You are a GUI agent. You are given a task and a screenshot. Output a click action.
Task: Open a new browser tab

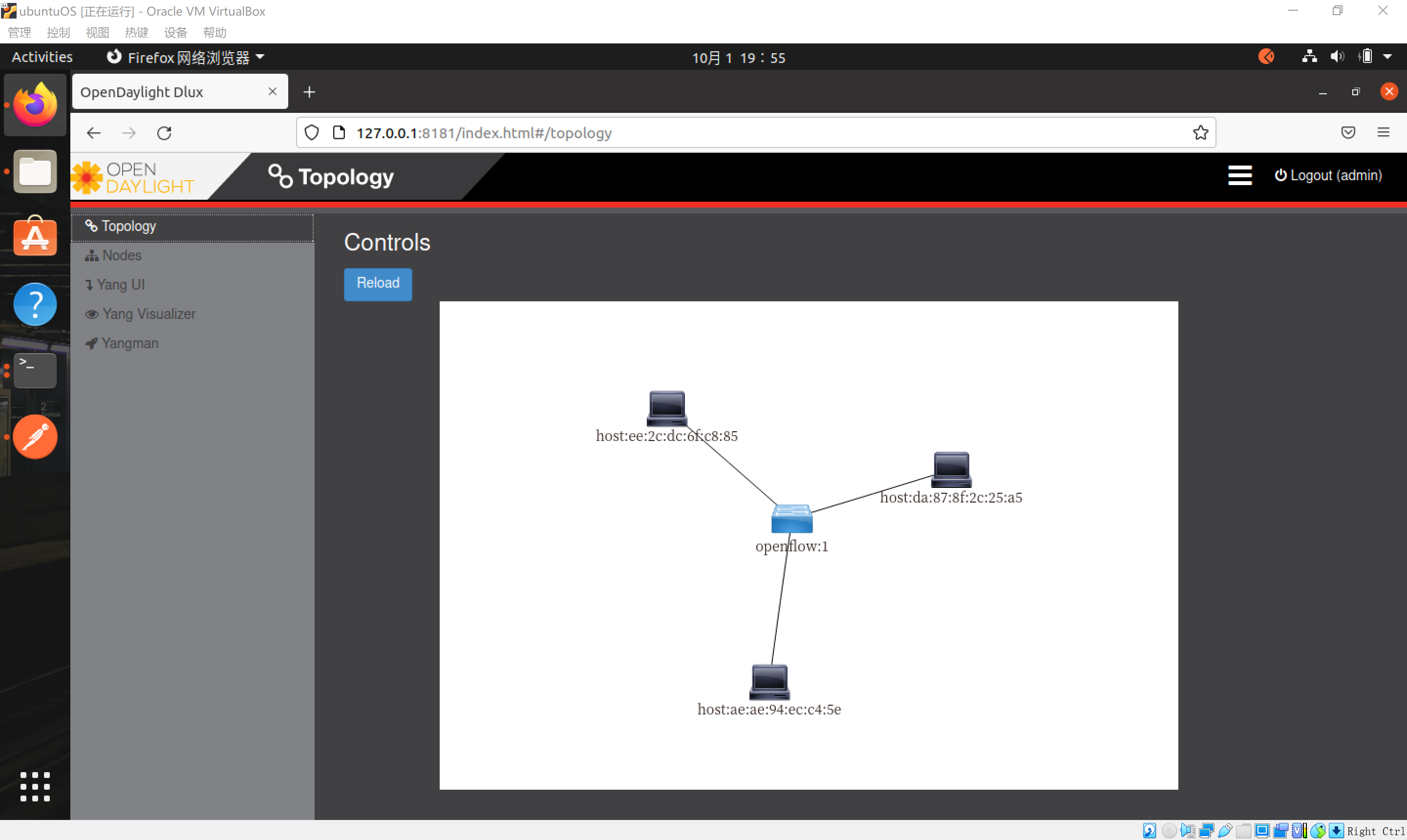pyautogui.click(x=309, y=92)
